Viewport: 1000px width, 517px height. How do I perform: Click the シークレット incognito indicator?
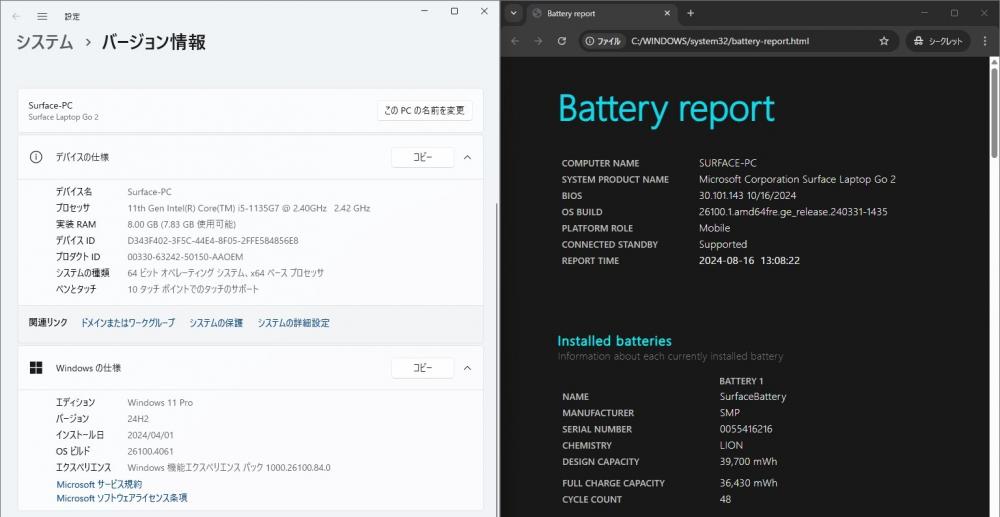pyautogui.click(x=938, y=41)
